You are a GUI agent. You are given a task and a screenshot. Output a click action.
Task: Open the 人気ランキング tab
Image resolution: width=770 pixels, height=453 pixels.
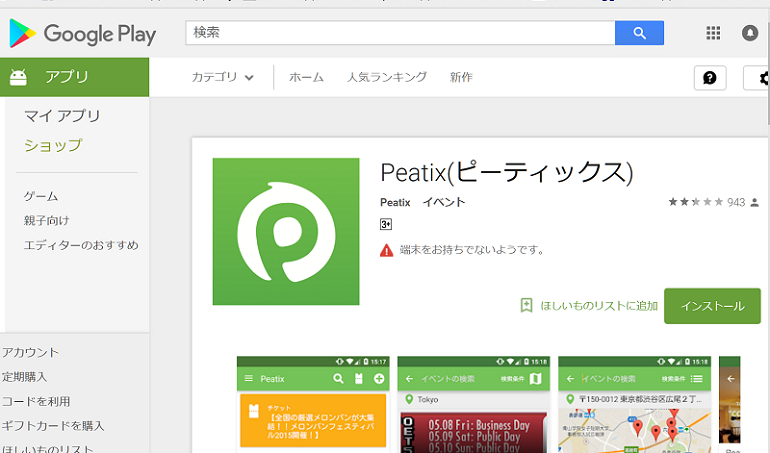click(x=387, y=77)
